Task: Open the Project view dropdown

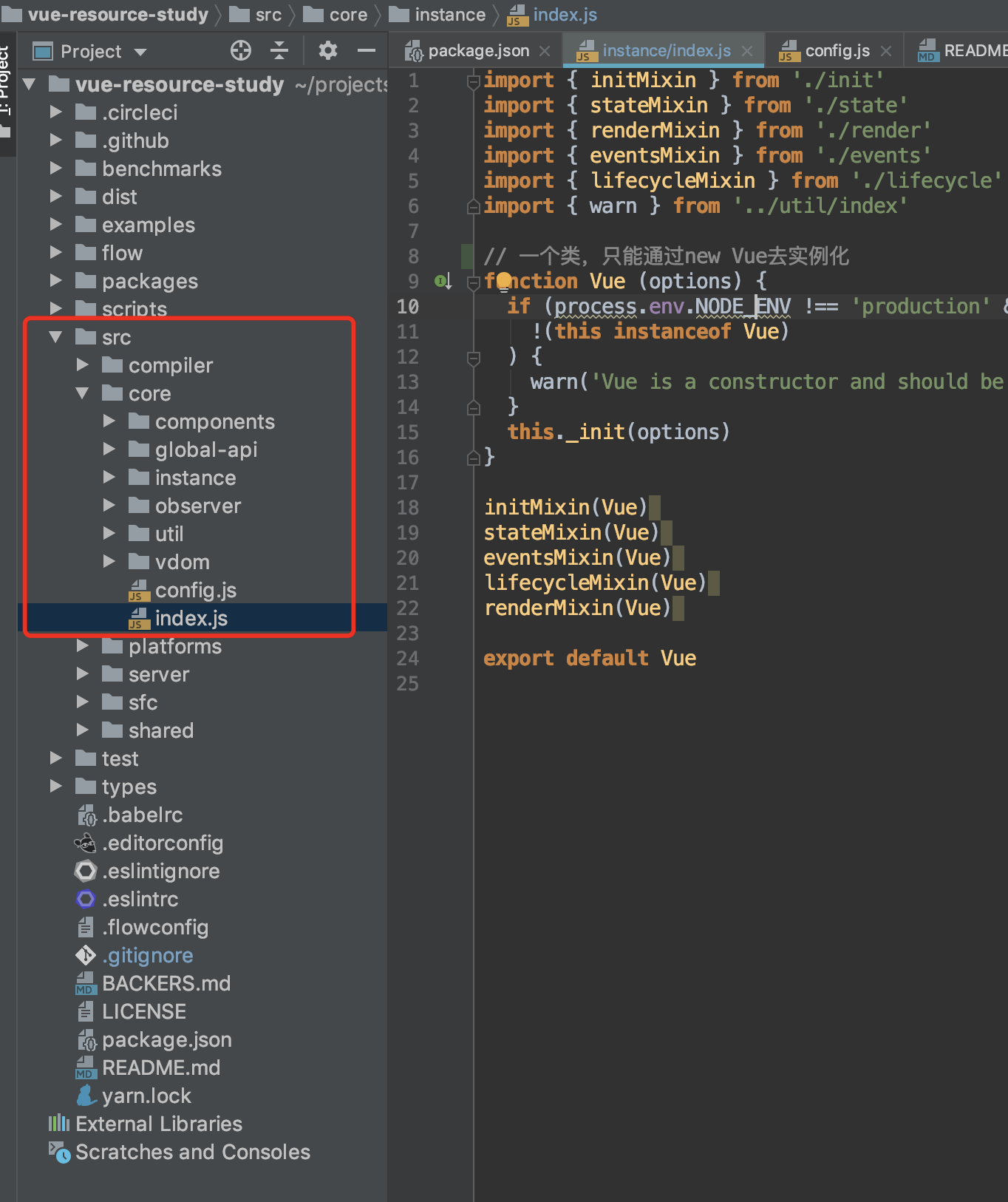Action: coord(140,52)
